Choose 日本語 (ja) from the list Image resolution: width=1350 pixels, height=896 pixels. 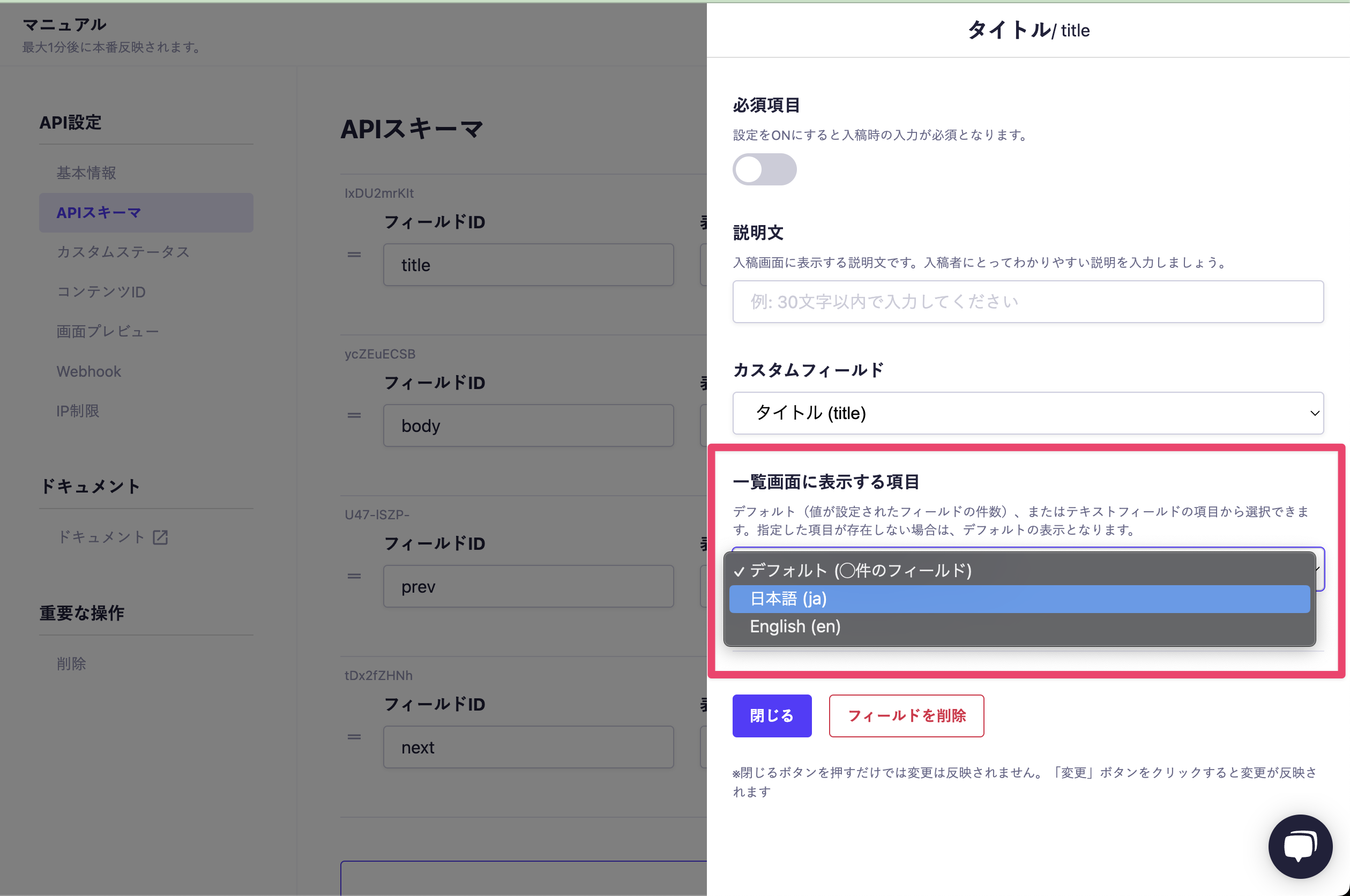(1019, 599)
